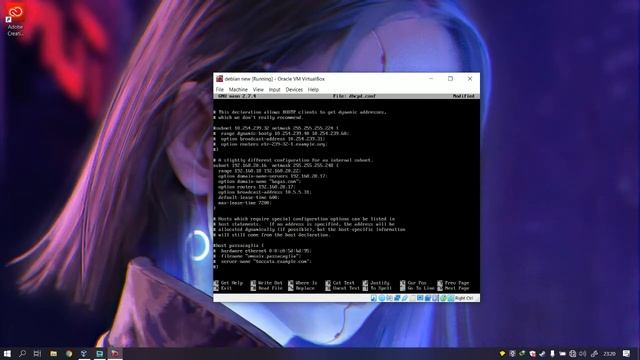
Task: Click the Prev Page shortcut in nano
Action: click(453, 283)
